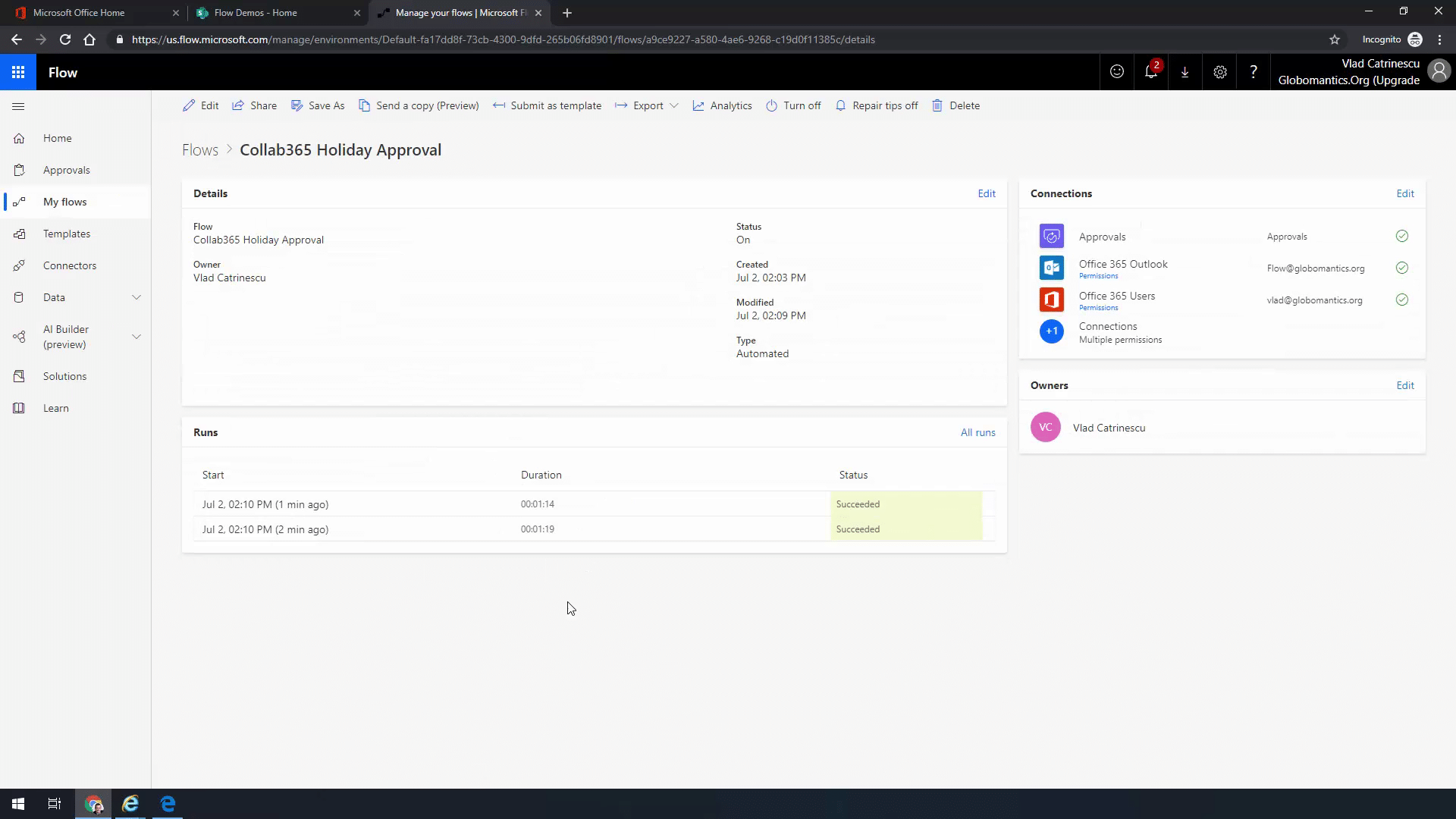Image resolution: width=1456 pixels, height=819 pixels.
Task: Open Analytics for the flow
Action: (722, 105)
